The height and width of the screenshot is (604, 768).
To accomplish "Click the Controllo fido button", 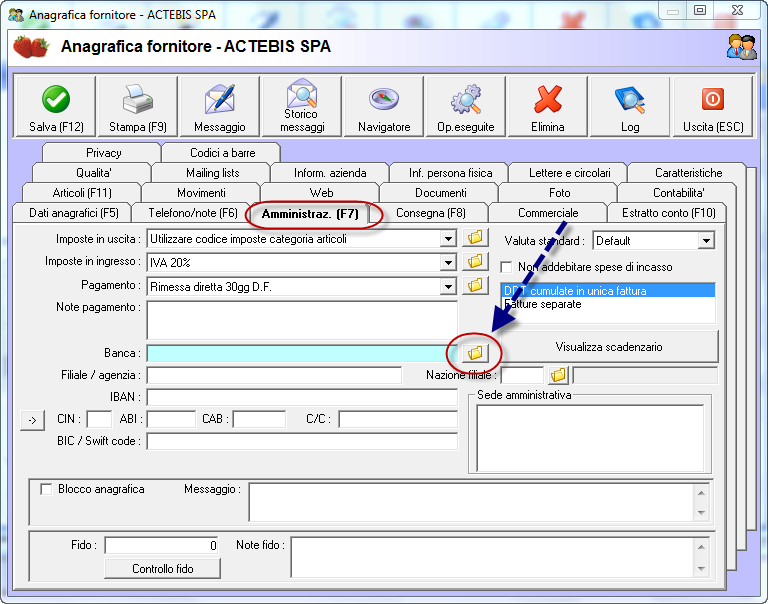I will tap(163, 569).
